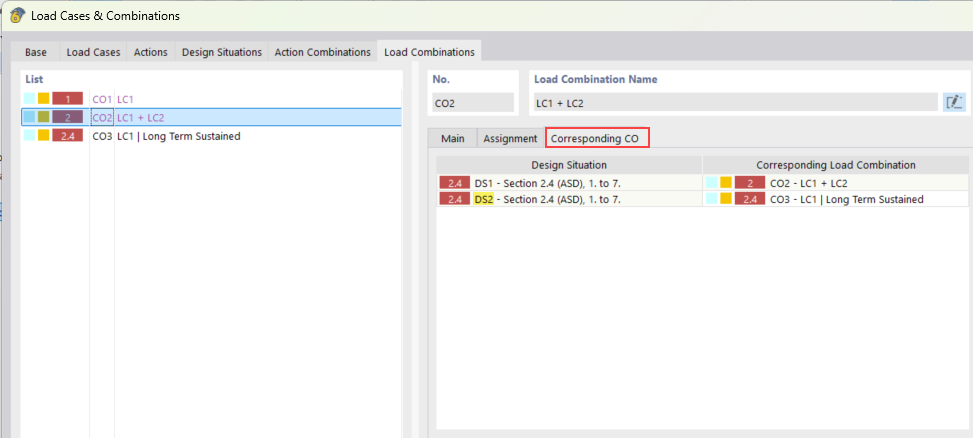Viewport: 973px width, 438px height.
Task: Click the '2' badge in CO2 list row
Action: click(68, 117)
